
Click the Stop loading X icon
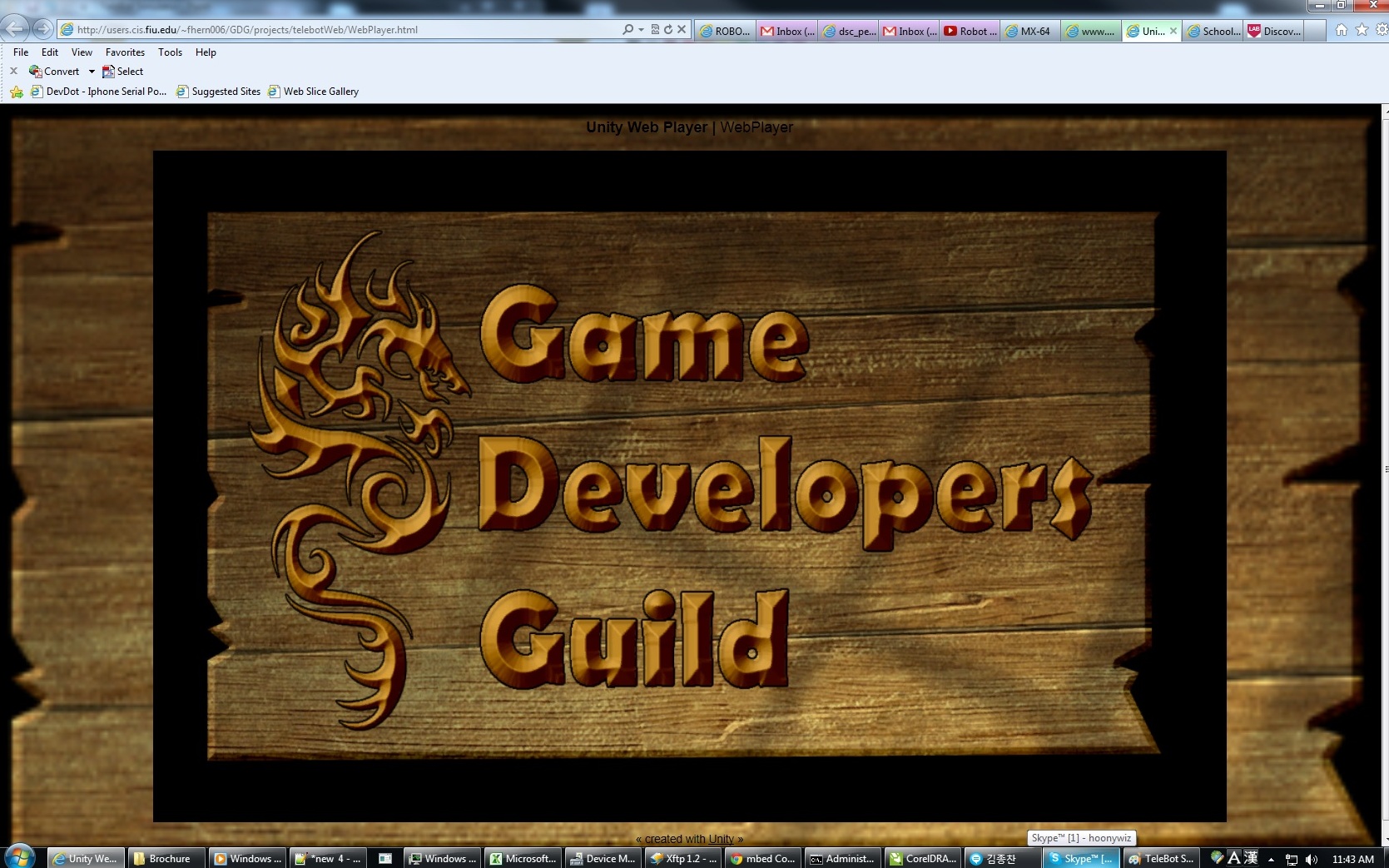[x=682, y=29]
